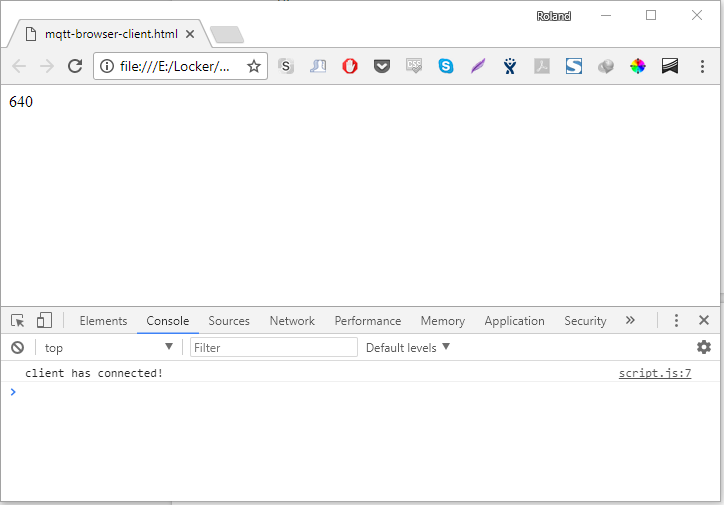Expand more DevTools tabs chevron
724x505 pixels.
[x=630, y=321]
